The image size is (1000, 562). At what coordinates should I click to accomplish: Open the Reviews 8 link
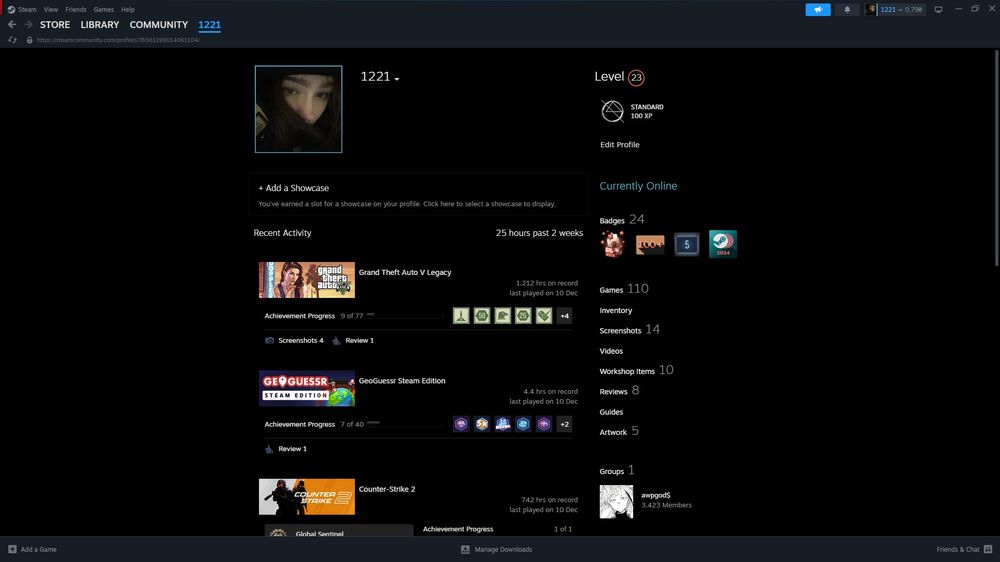(x=619, y=390)
